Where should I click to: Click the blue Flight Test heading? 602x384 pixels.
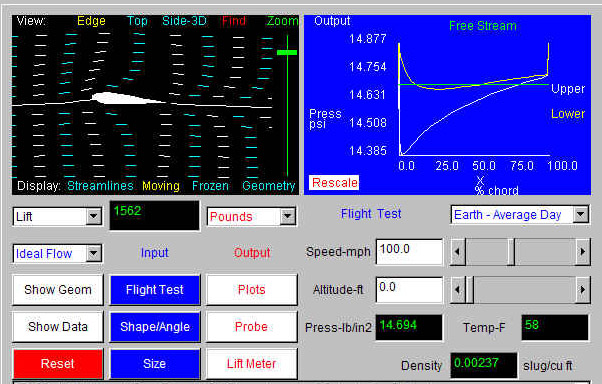point(371,214)
